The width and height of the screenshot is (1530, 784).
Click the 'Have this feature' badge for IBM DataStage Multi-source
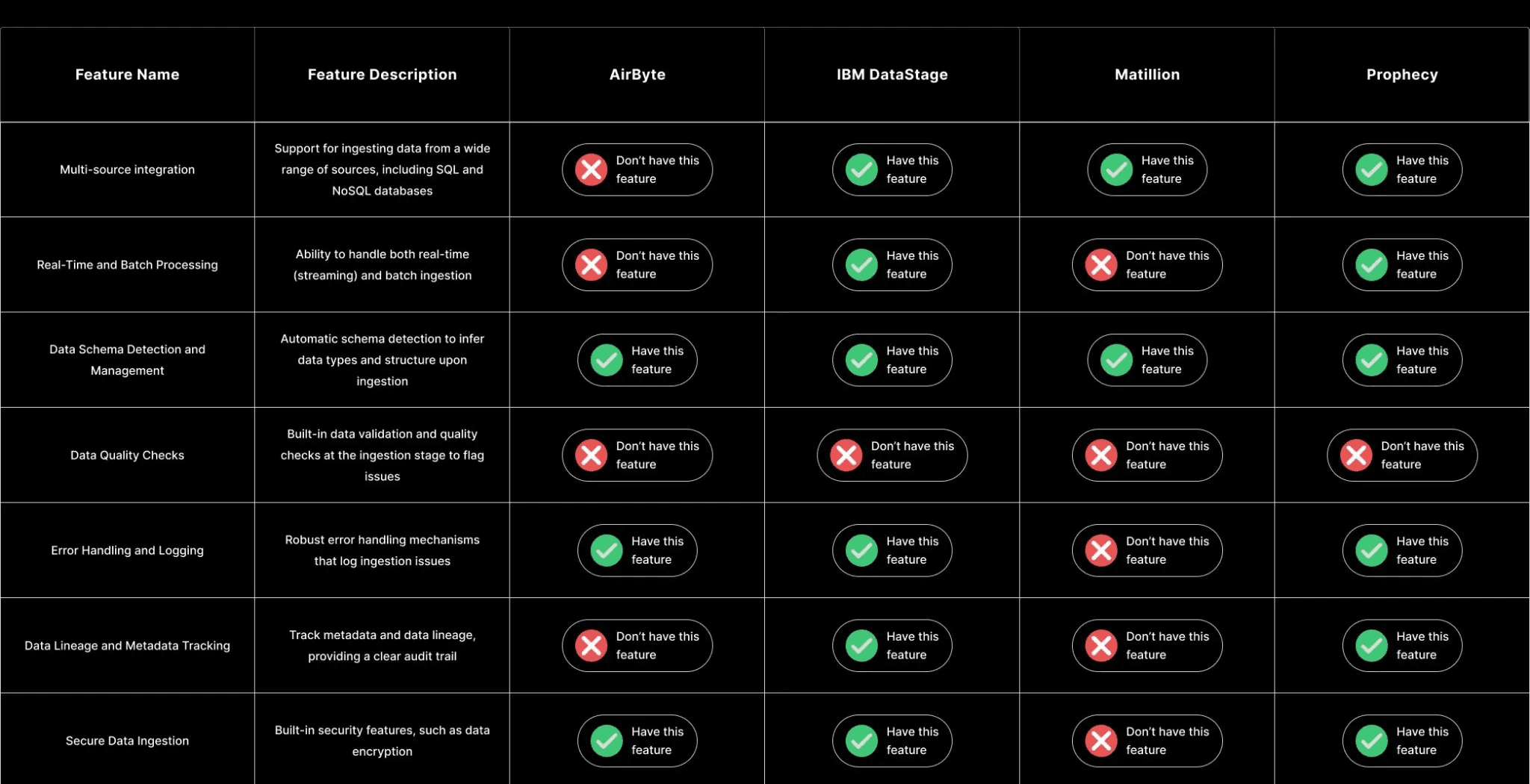pos(891,169)
